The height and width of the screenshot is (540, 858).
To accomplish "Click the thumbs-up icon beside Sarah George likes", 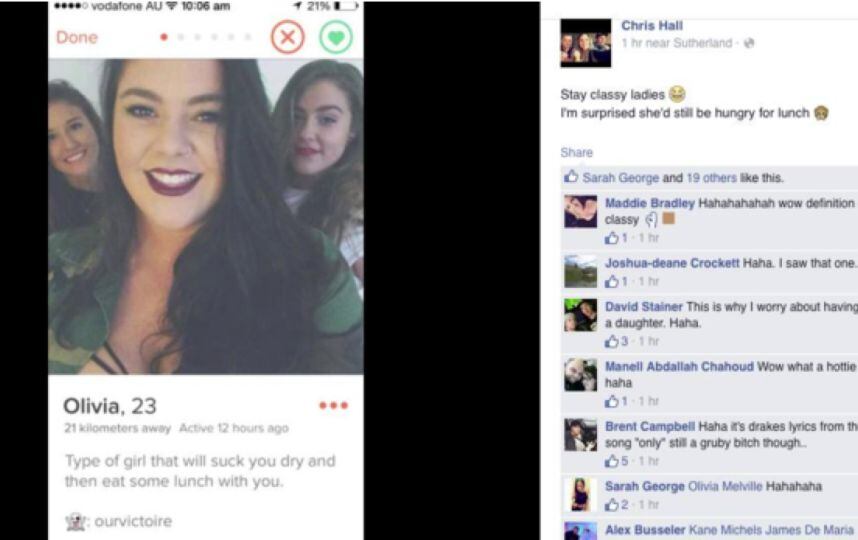I will [x=571, y=176].
